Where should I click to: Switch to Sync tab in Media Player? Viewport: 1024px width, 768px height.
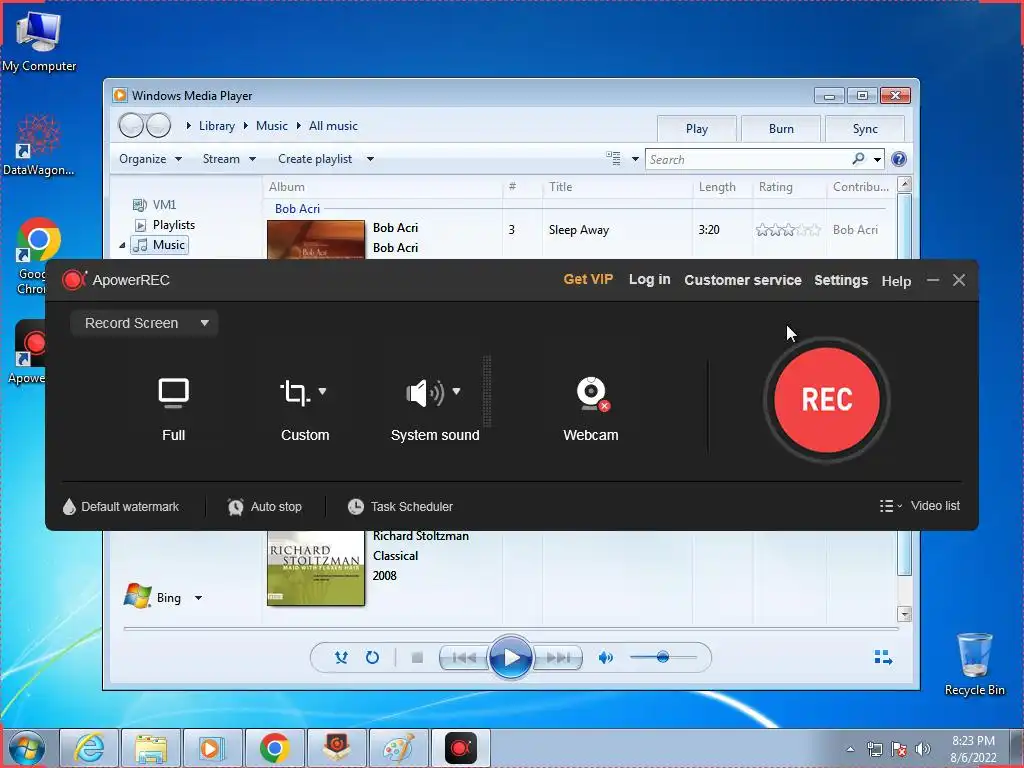[865, 129]
